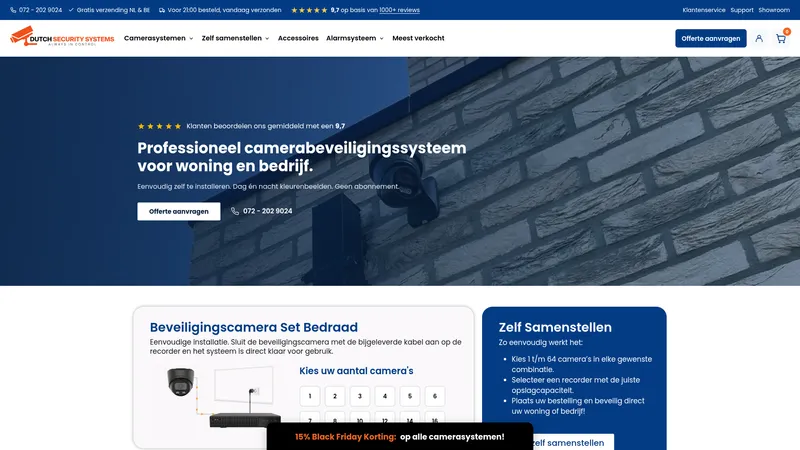
Task: Click 'Plaats uw bestelling' bullet text
Action: 578,406
